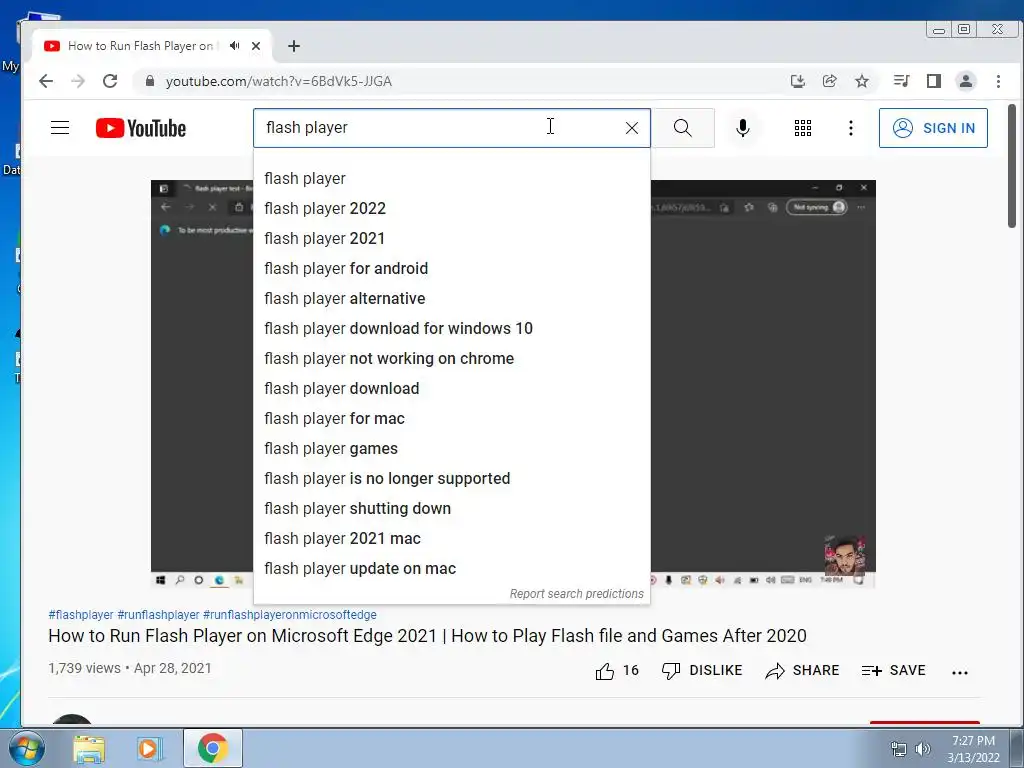Choose 'flash player games' suggestion
1024x768 pixels.
452,449
